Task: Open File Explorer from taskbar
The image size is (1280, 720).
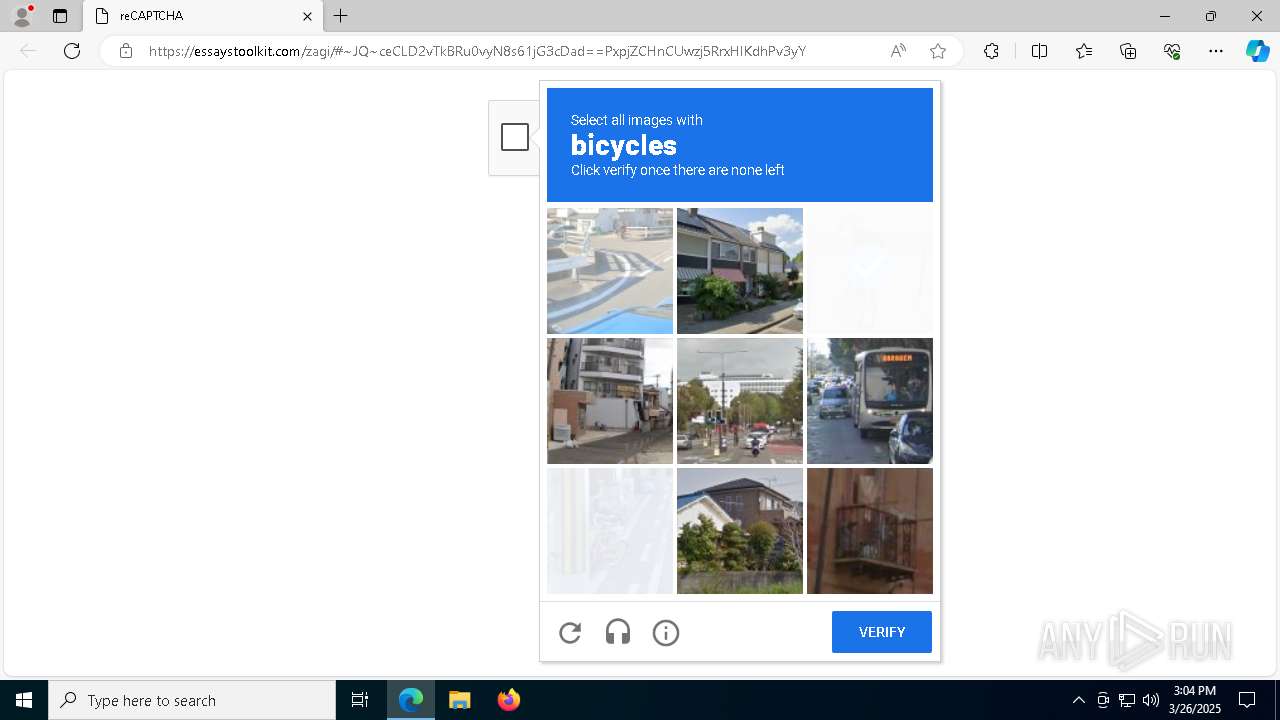Action: pos(459,700)
